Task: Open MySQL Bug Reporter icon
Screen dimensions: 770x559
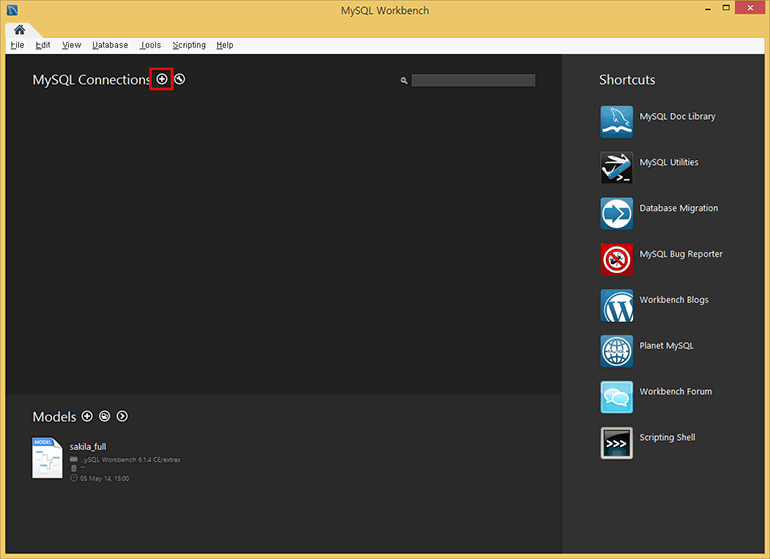Action: [x=616, y=259]
